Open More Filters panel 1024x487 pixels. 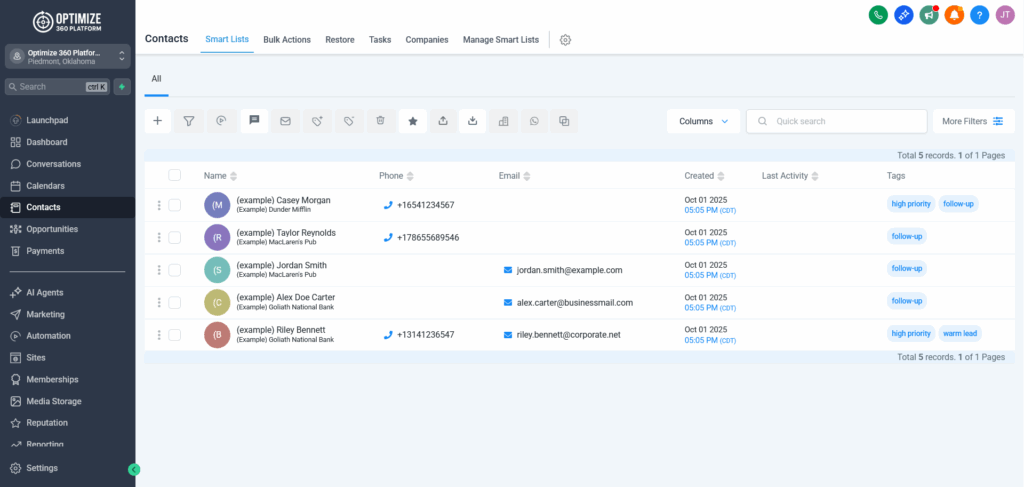click(x=974, y=121)
